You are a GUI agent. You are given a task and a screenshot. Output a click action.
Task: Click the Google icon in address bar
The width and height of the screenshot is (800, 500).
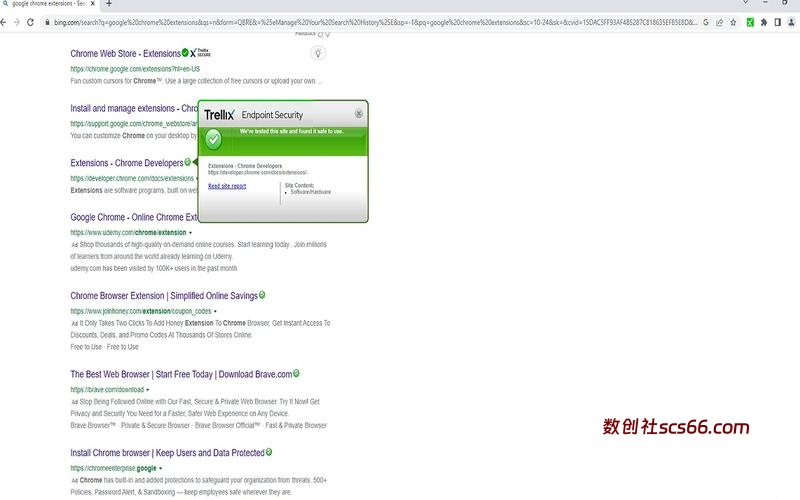pos(706,22)
